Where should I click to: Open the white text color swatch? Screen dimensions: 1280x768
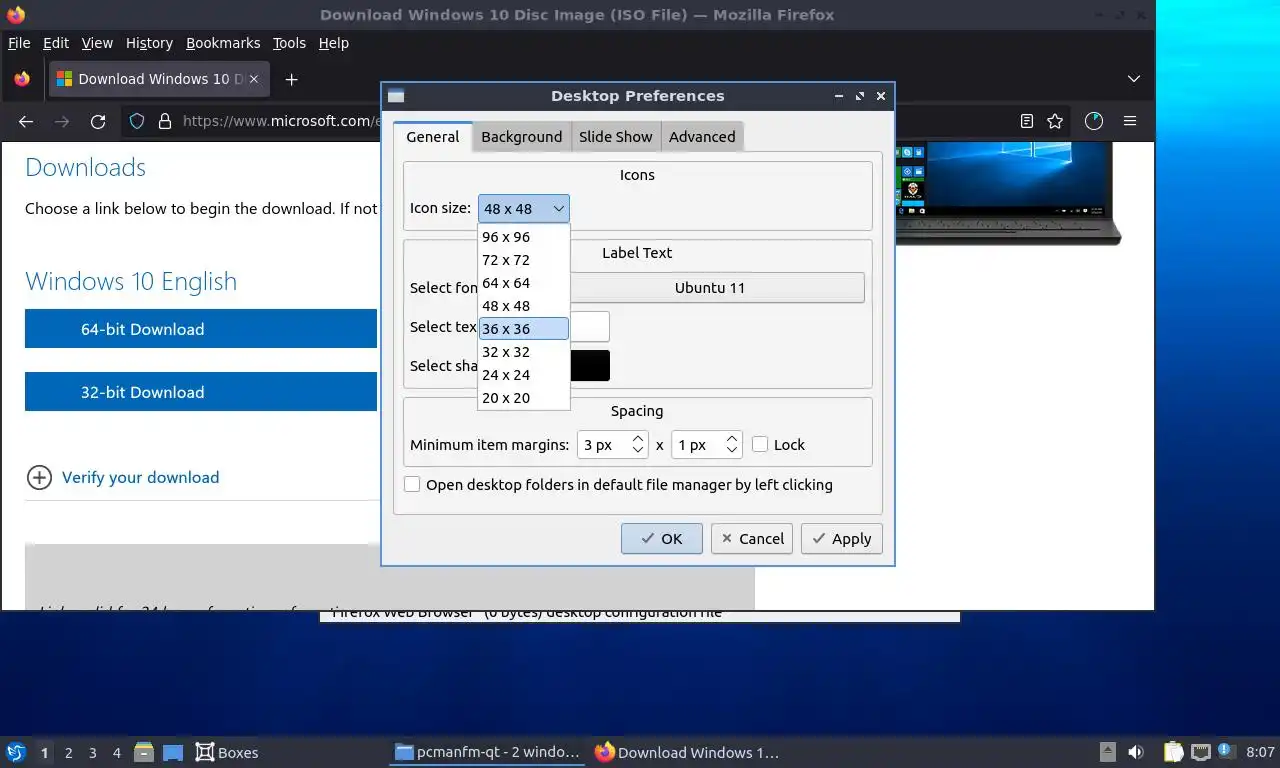590,327
